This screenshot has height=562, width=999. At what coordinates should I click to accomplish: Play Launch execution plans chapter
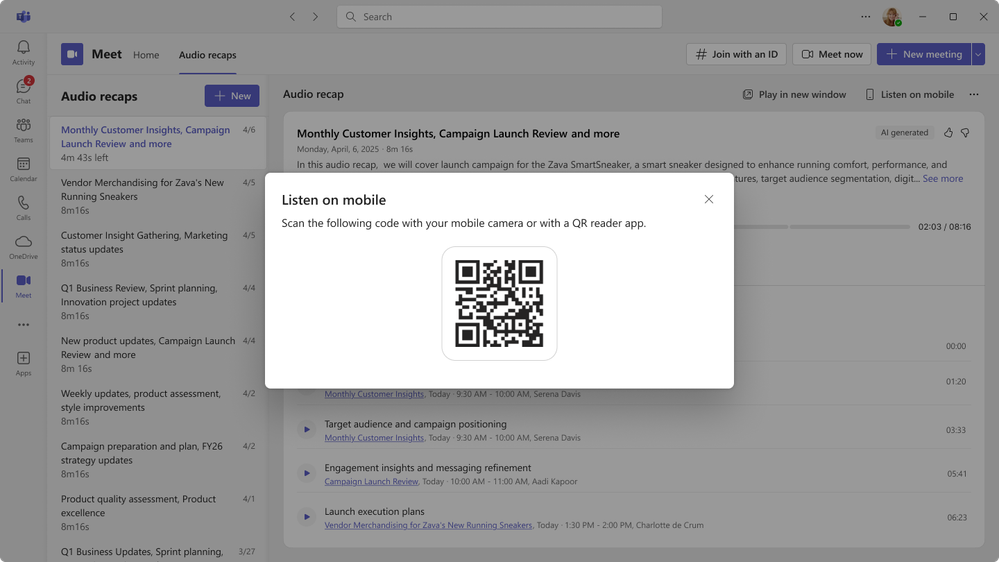306,517
